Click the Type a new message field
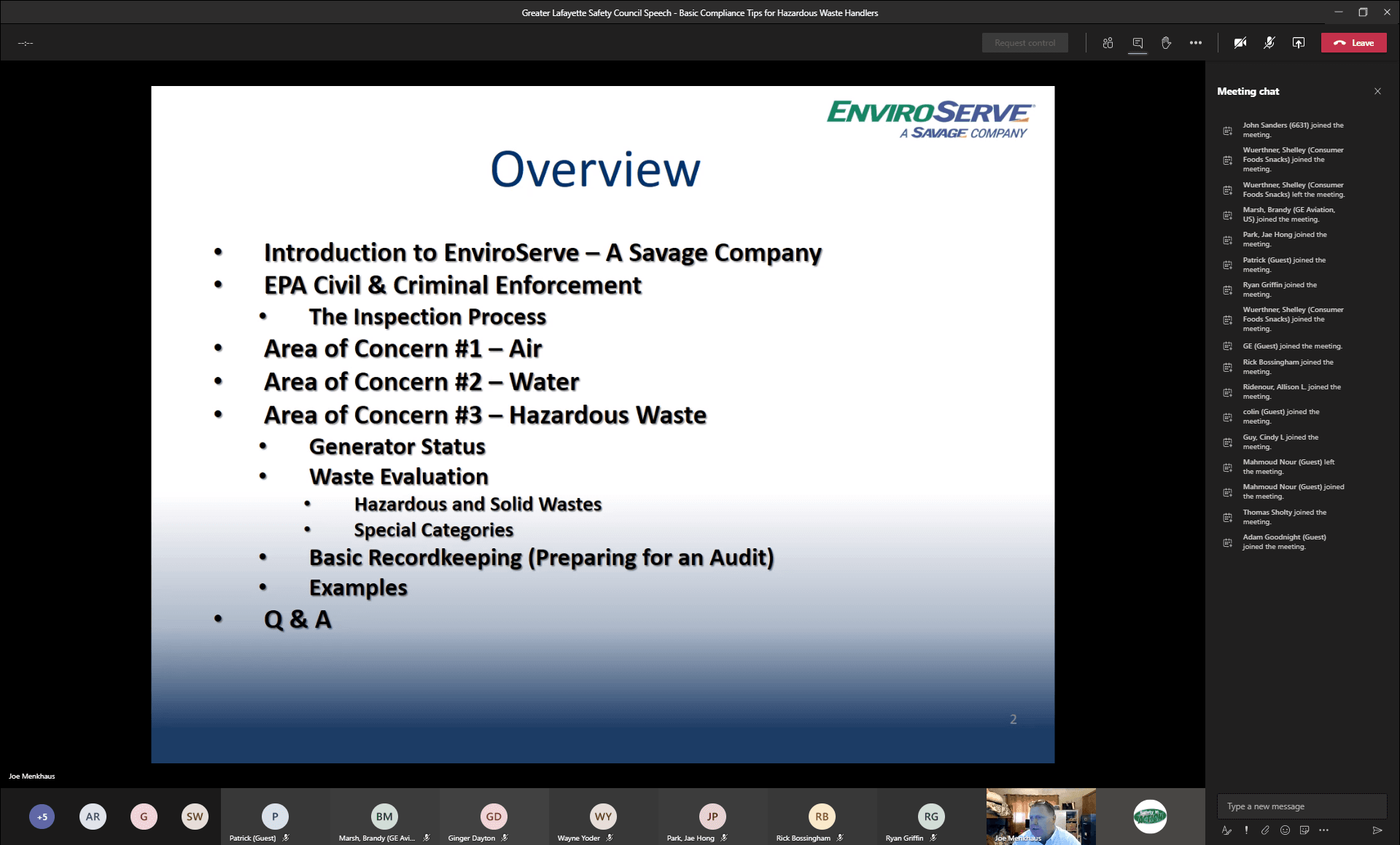Image resolution: width=1400 pixels, height=845 pixels. coord(1302,806)
